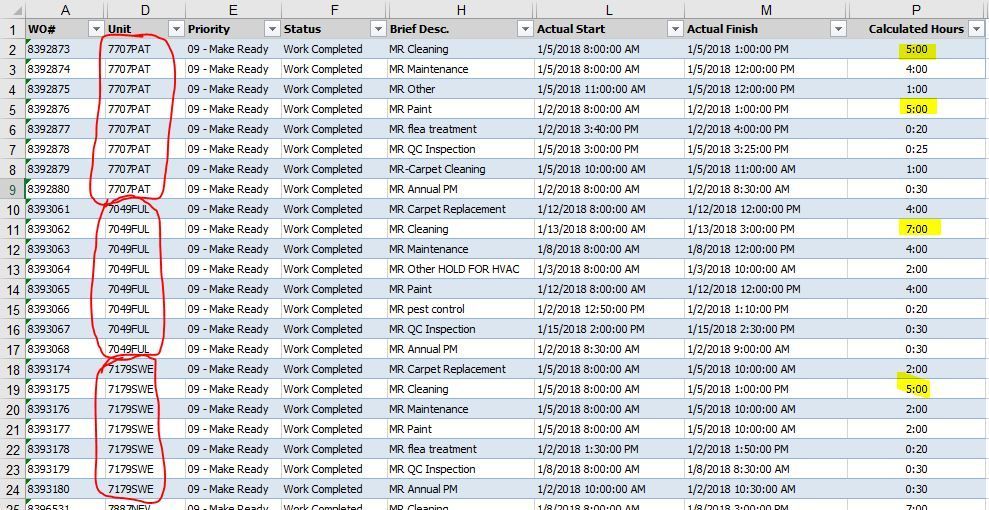Open the Actual Start filter dropdown
989x510 pixels.
point(676,29)
